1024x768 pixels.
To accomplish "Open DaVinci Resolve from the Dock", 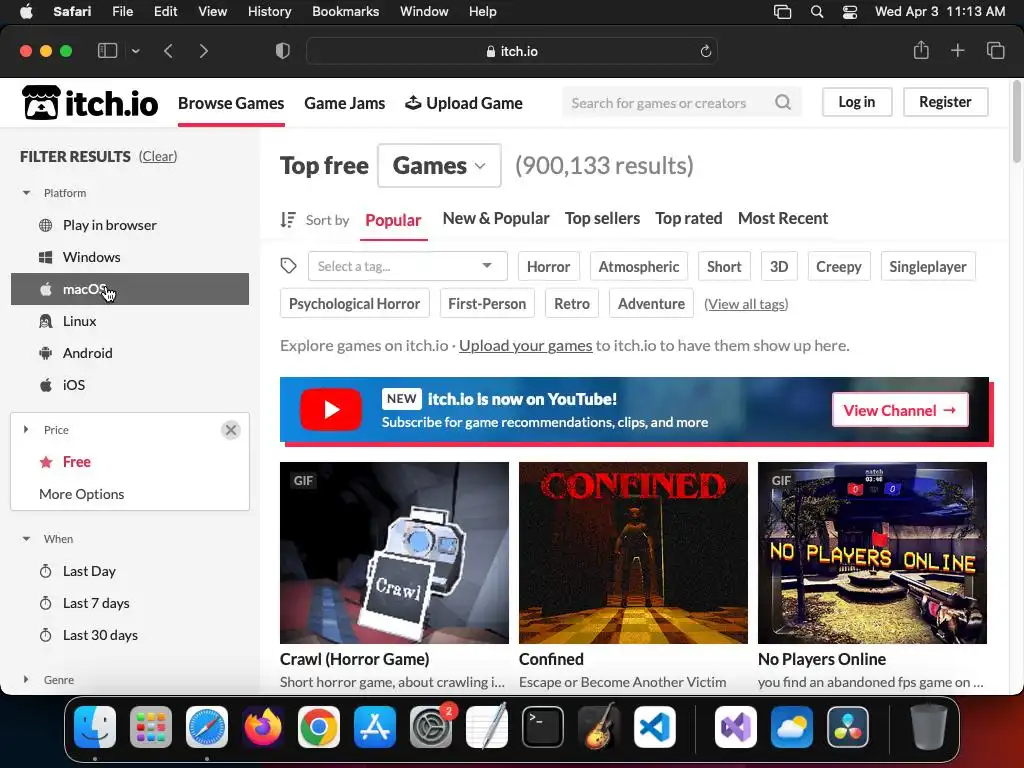I will coord(848,727).
